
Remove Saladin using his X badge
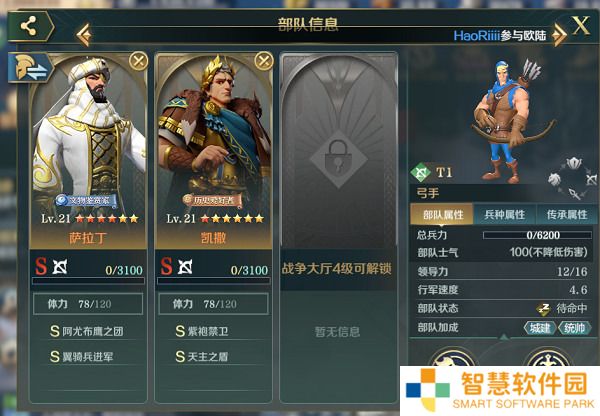click(x=139, y=61)
